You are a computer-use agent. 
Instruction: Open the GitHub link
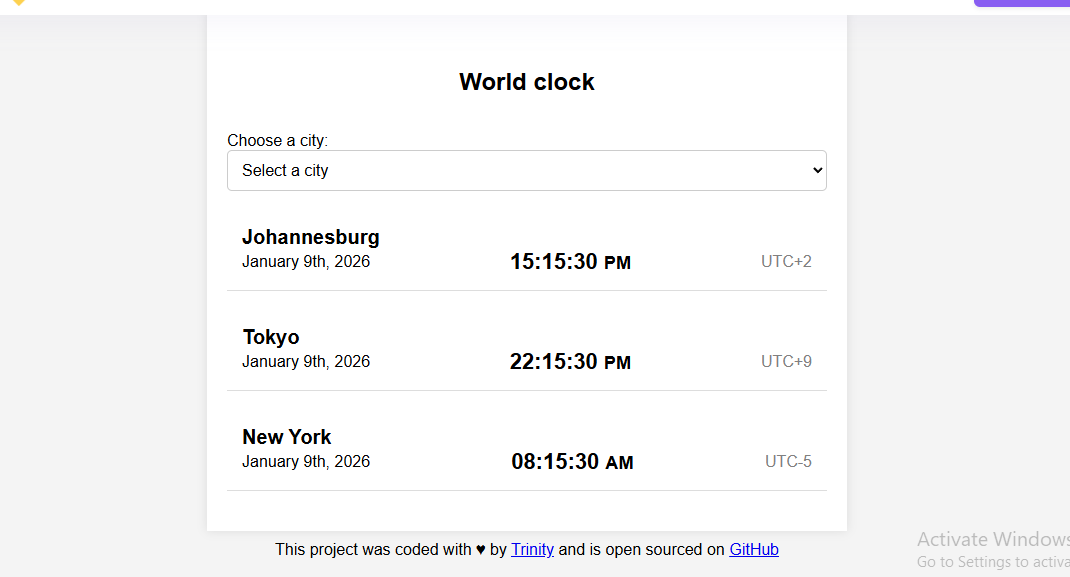[x=753, y=549]
